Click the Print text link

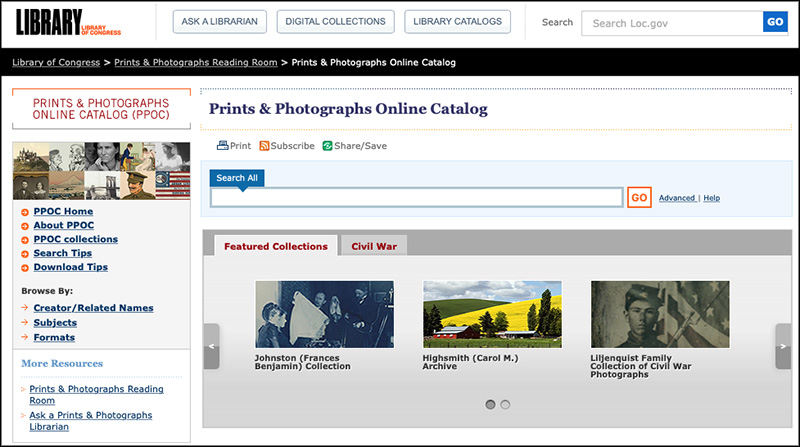click(x=240, y=146)
